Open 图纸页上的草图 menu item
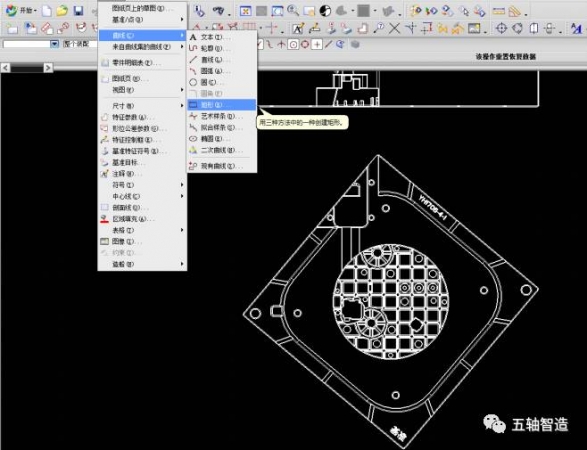This screenshot has height=450, width=587. tap(142, 8)
